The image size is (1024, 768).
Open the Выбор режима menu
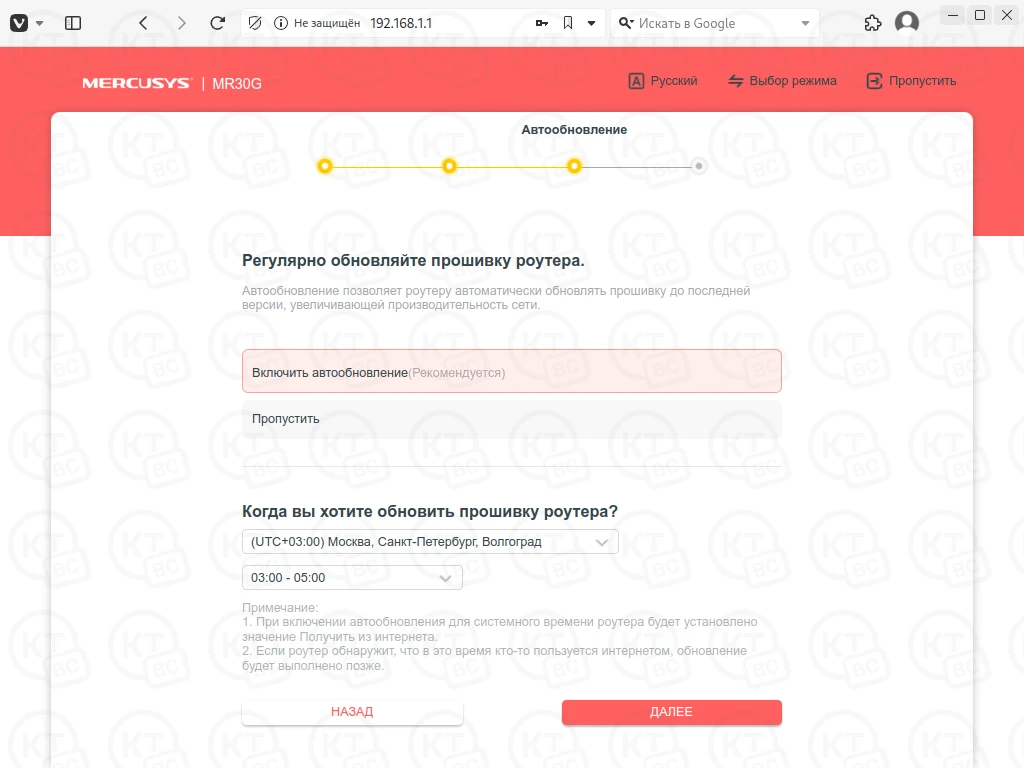[x=782, y=81]
